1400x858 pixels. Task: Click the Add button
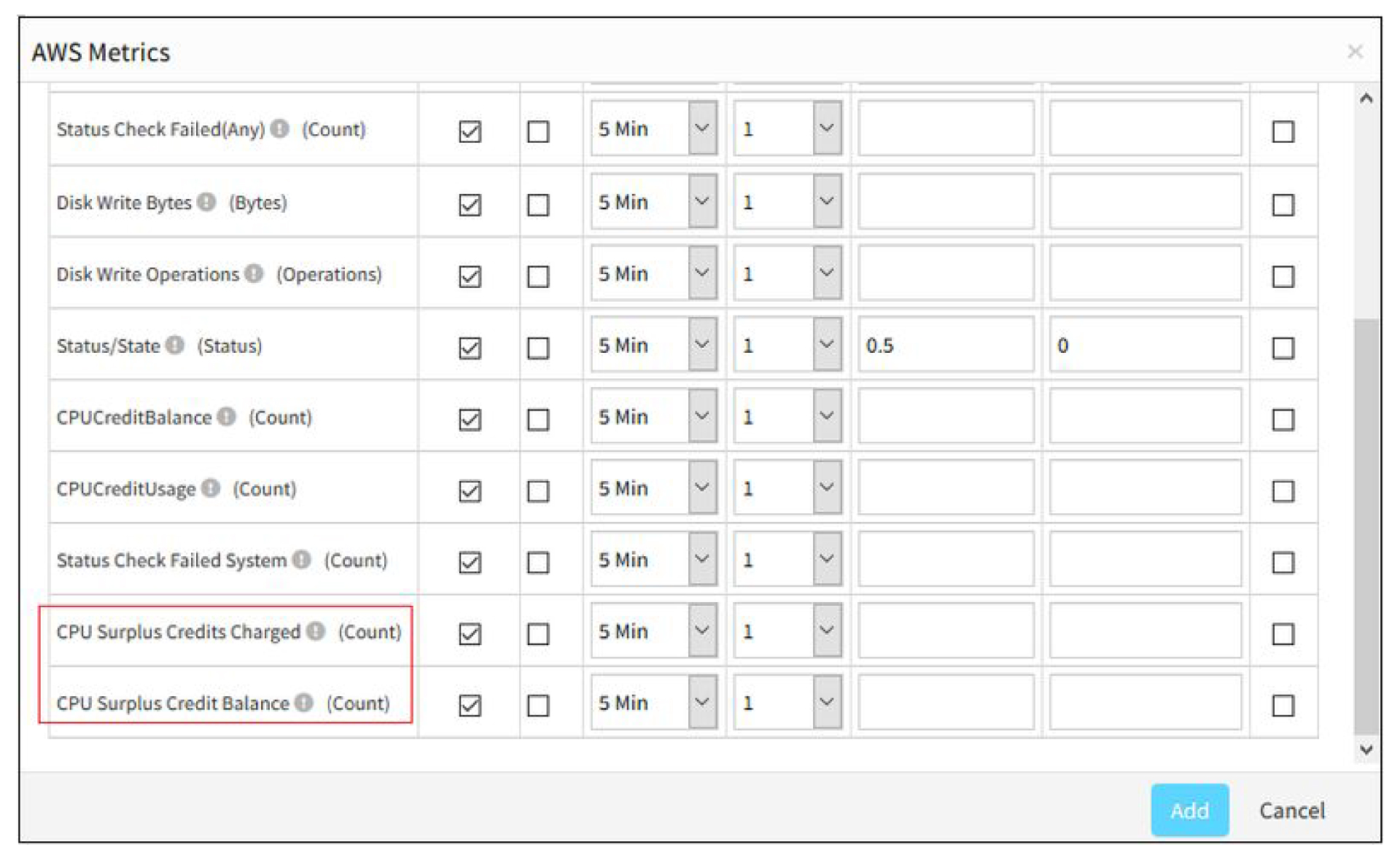click(1189, 810)
